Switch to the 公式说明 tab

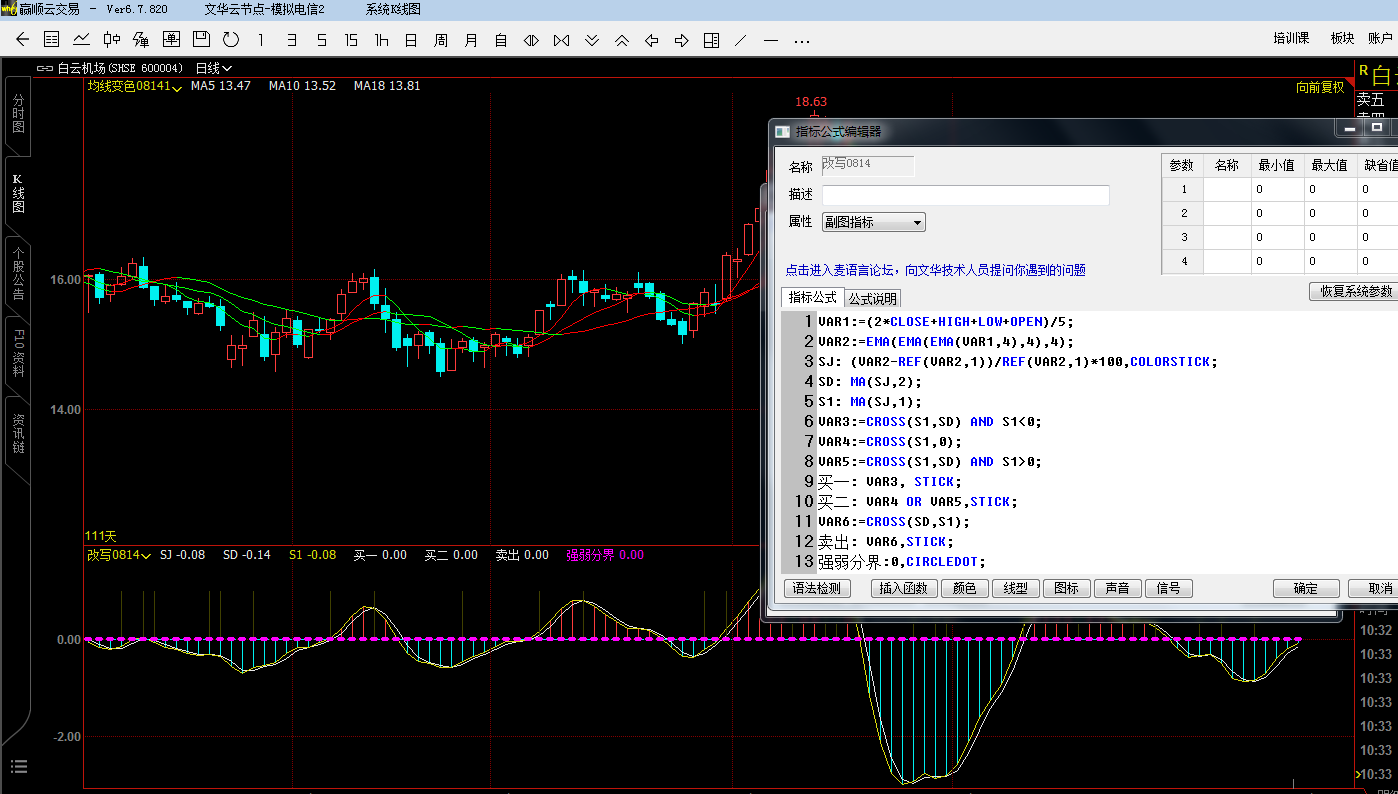point(873,298)
